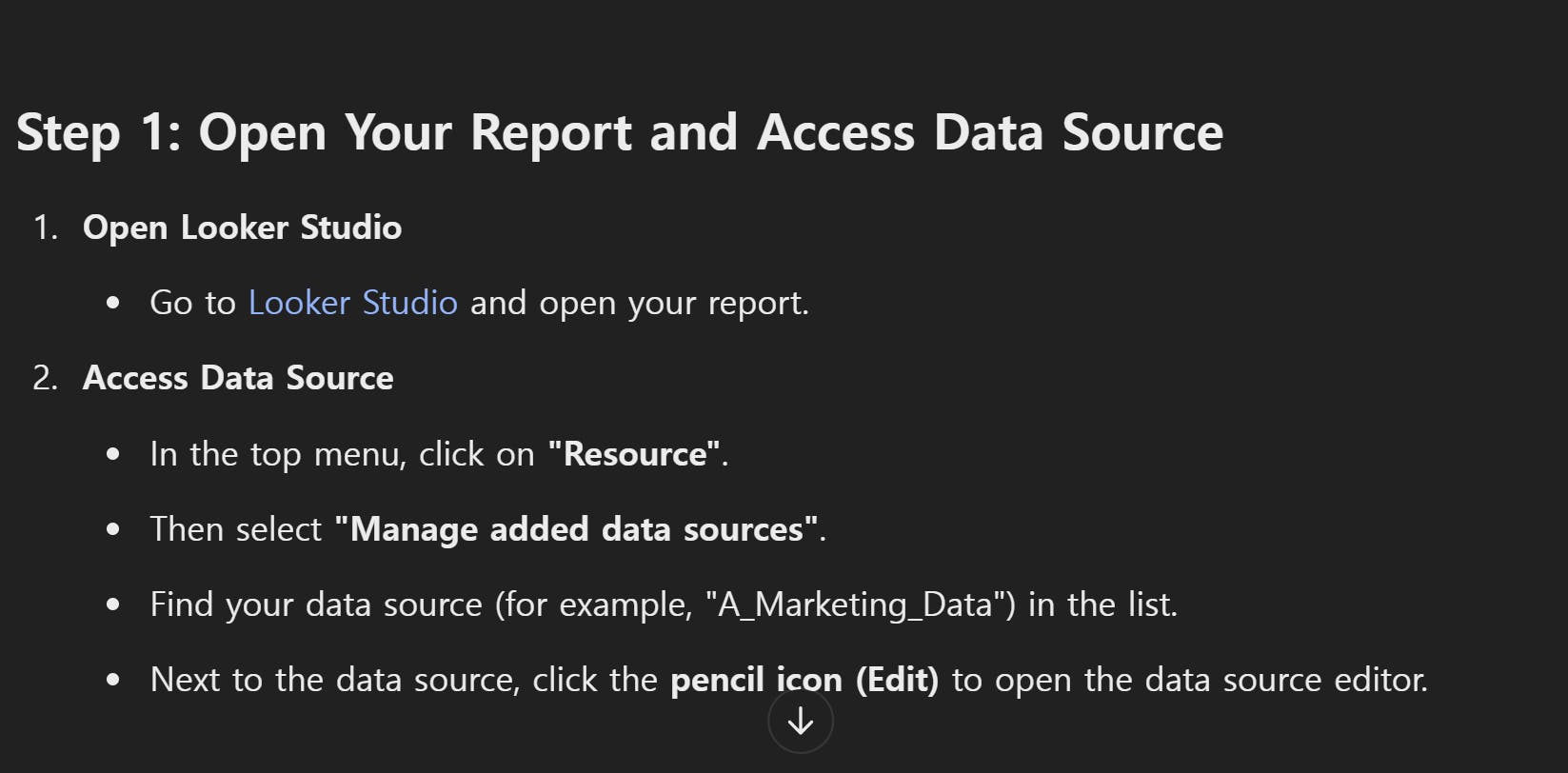Screen dimensions: 1568x773
Task: Click 'In the top menu, click on' text
Action: [x=342, y=454]
